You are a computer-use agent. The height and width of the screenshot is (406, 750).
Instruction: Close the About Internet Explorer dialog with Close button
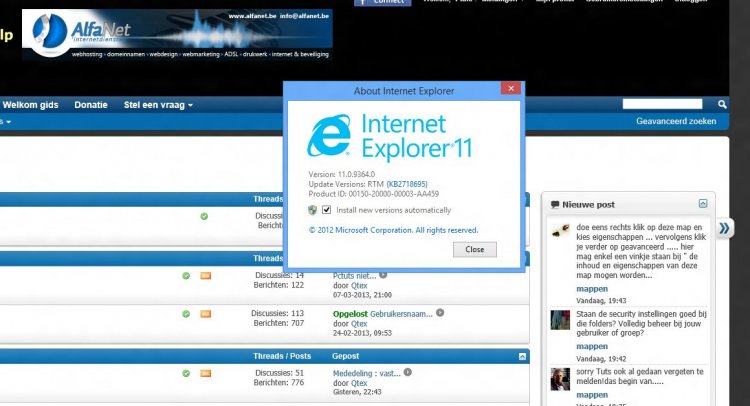pyautogui.click(x=475, y=249)
